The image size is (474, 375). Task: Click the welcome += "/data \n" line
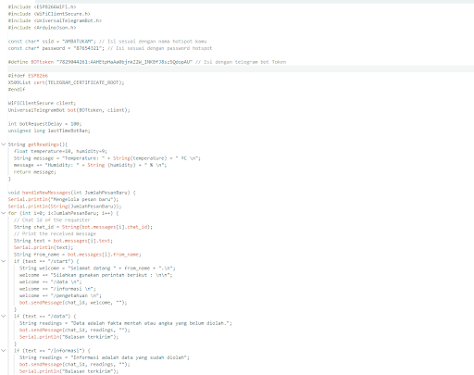[50, 282]
